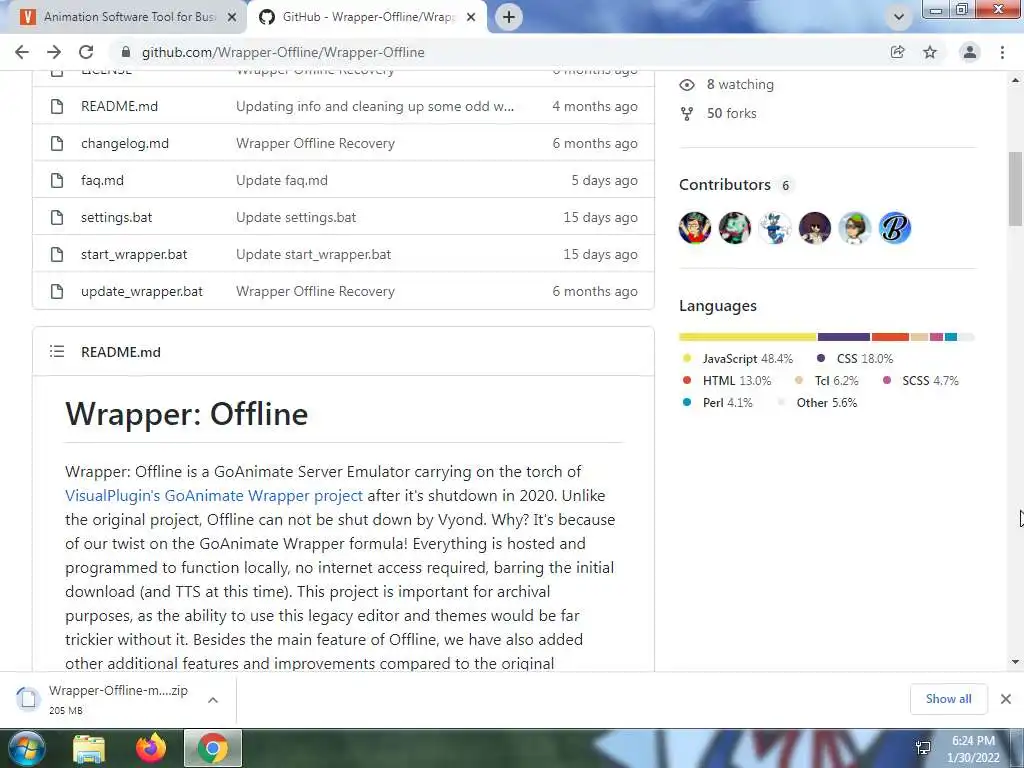The width and height of the screenshot is (1024, 768).
Task: Share this page via the share icon
Action: 898,52
